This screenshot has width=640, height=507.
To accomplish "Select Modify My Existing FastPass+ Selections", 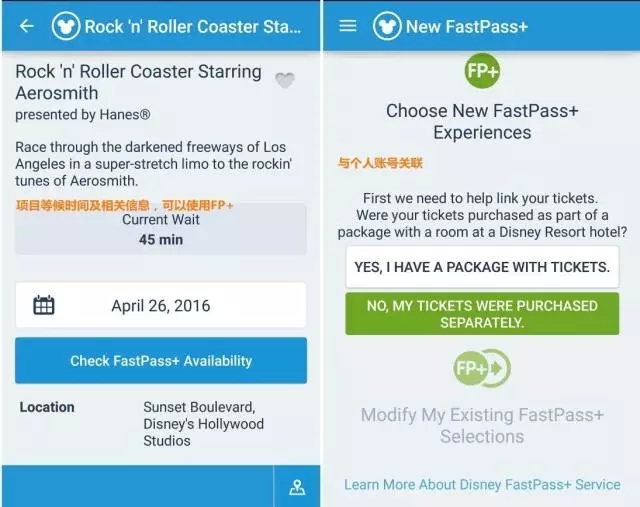I will 482,425.
